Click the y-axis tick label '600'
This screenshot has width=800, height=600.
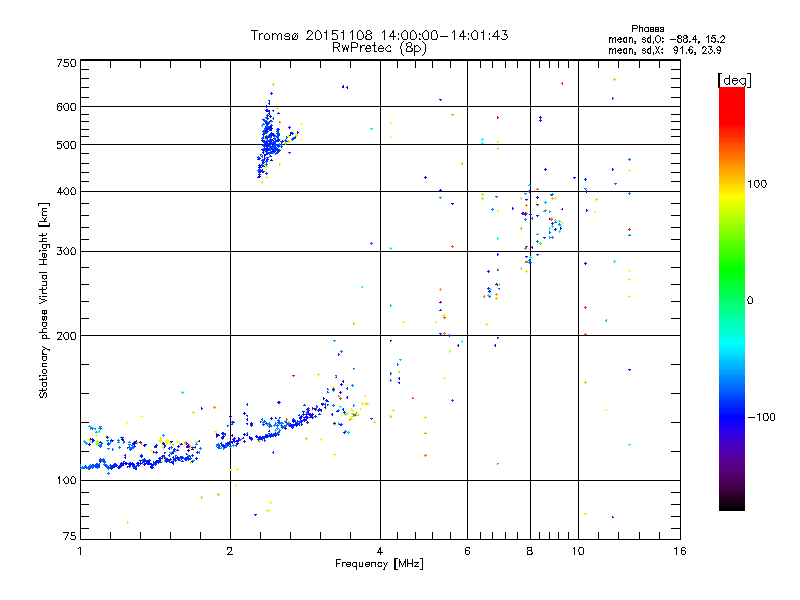tap(66, 107)
